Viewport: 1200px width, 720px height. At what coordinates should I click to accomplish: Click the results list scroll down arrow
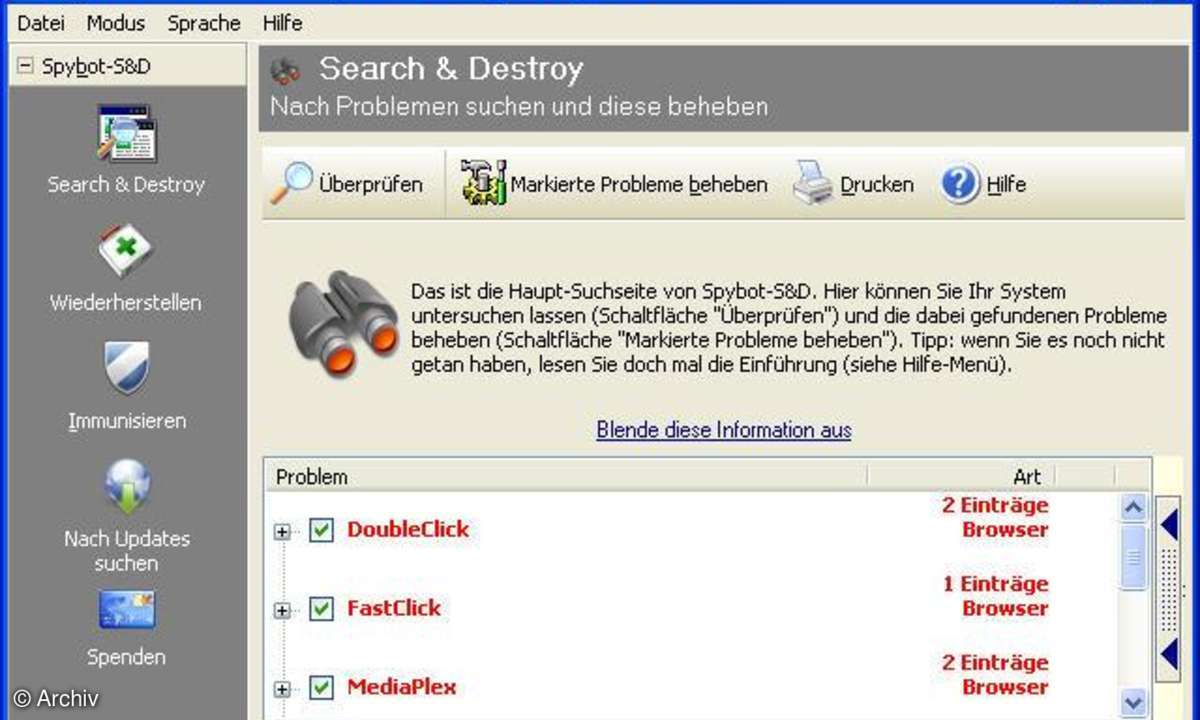(x=1133, y=701)
